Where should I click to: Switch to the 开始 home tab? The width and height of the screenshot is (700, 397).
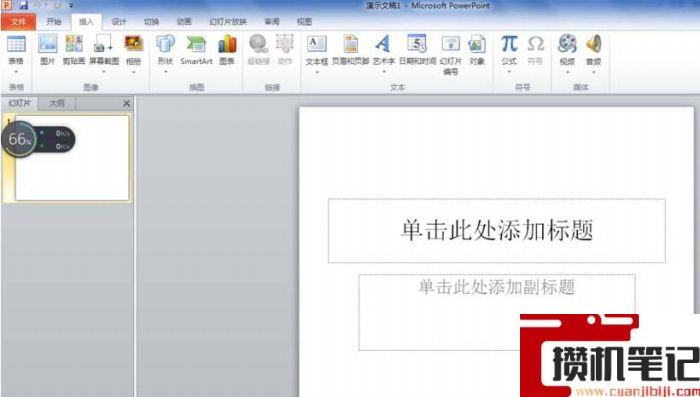click(54, 21)
